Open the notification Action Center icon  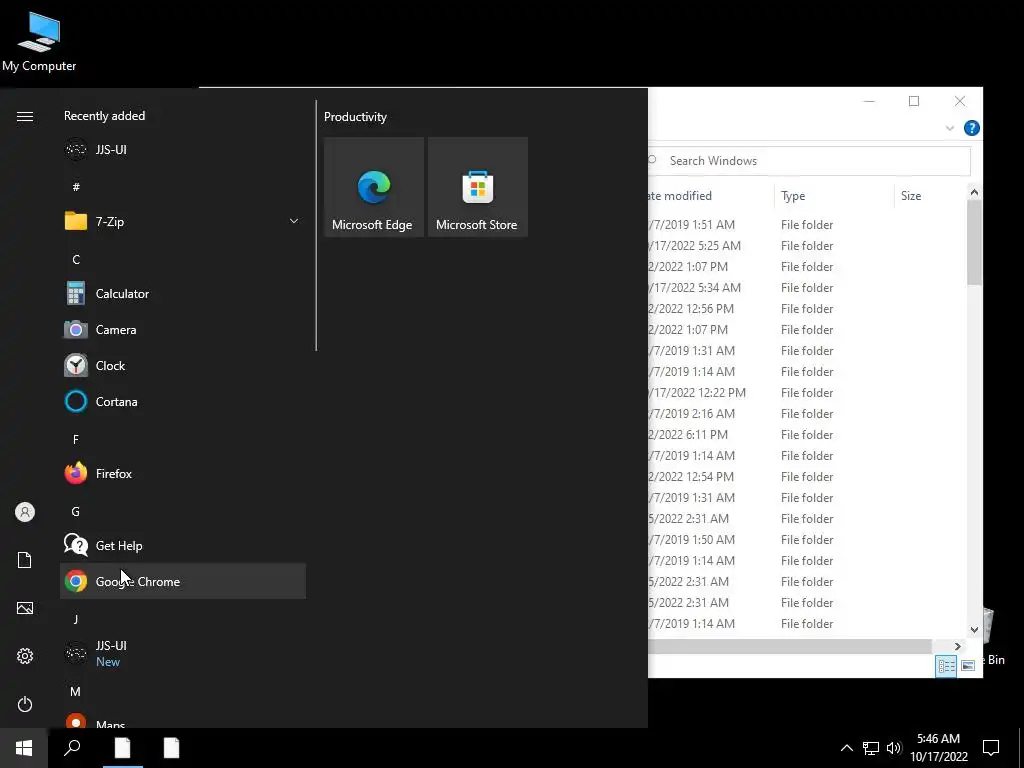coord(991,748)
